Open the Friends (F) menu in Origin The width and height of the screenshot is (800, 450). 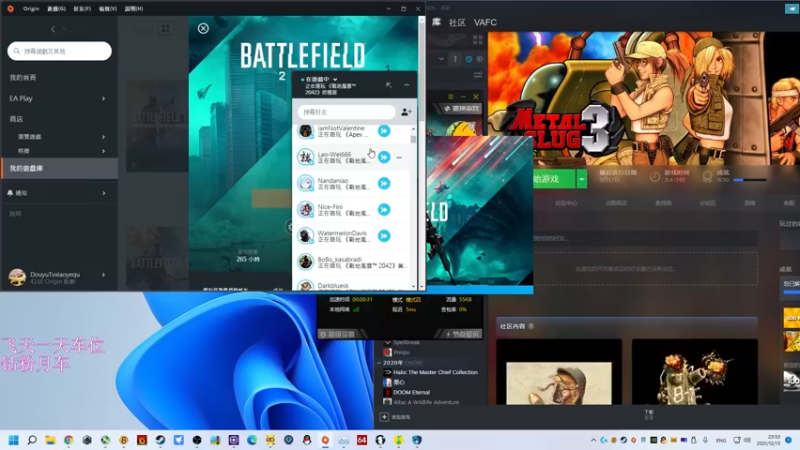click(82, 9)
